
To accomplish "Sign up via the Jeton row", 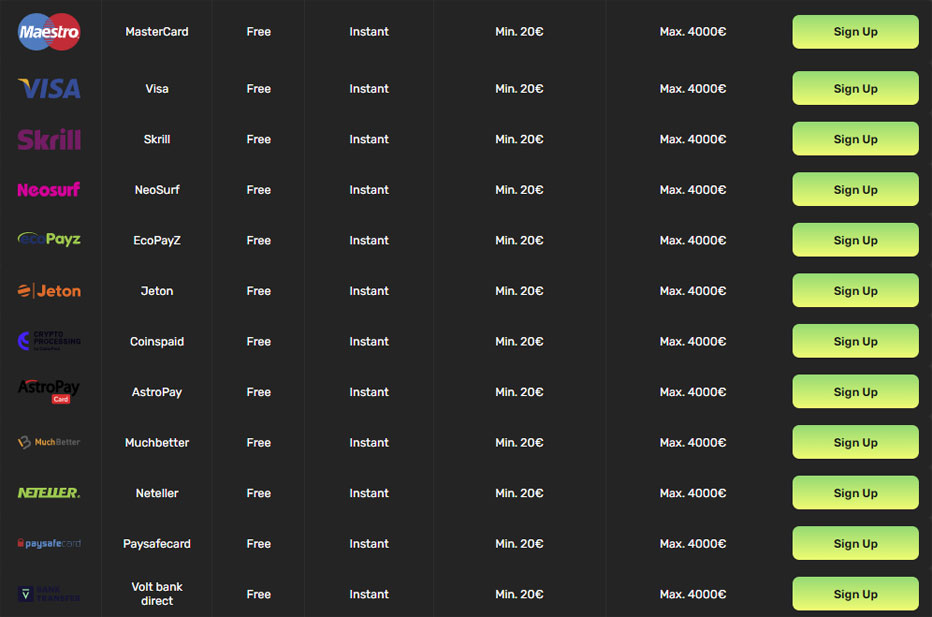I will click(855, 290).
